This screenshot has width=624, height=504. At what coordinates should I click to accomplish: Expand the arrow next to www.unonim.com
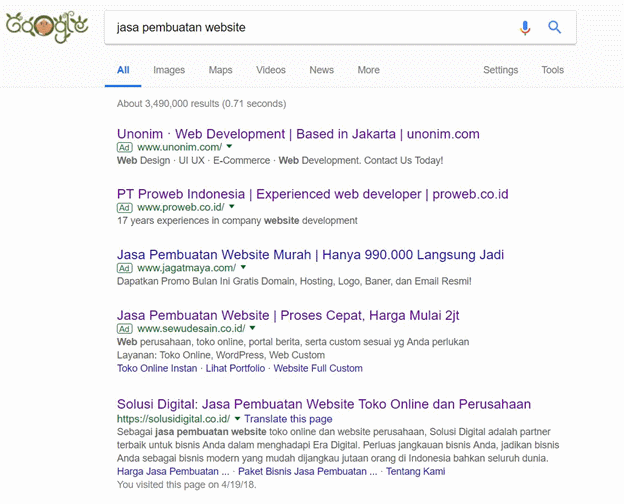tap(229, 147)
